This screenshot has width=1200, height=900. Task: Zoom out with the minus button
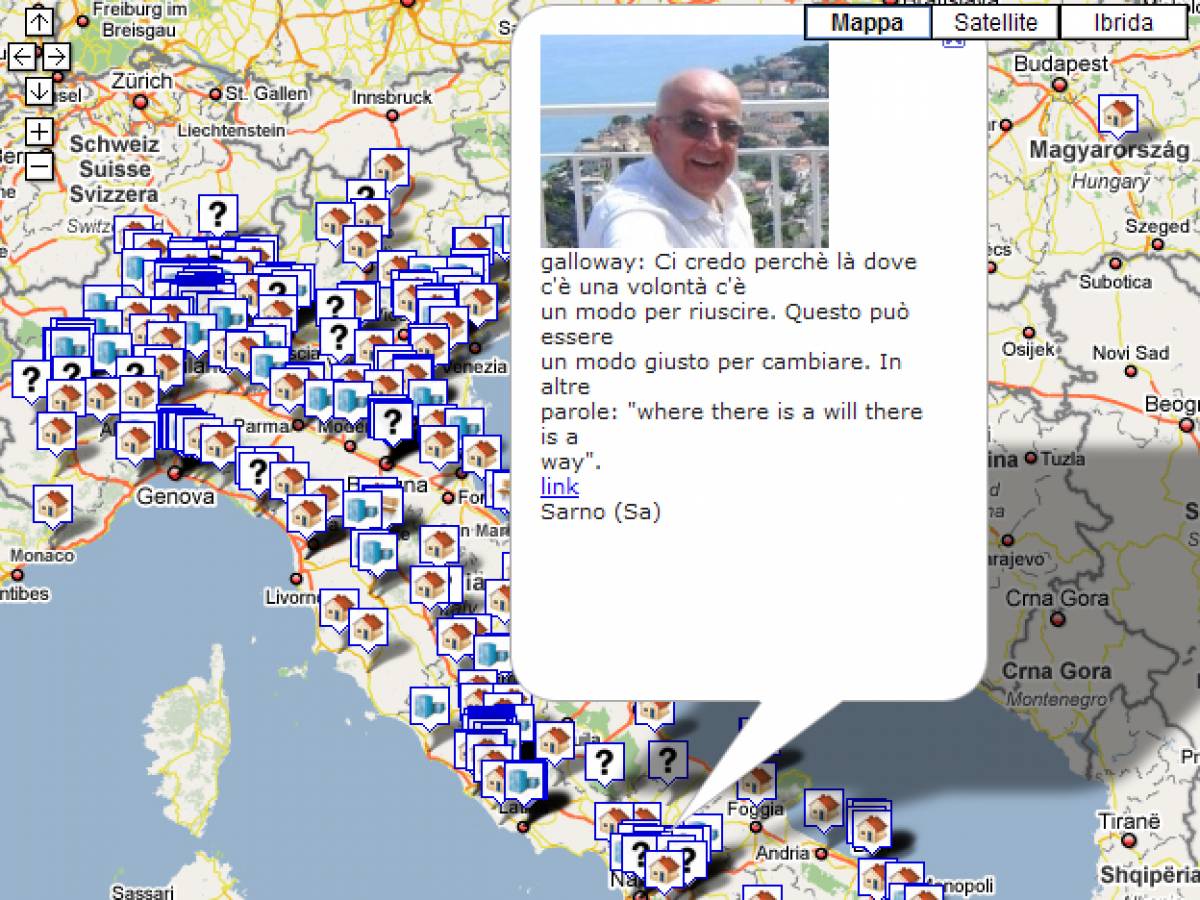point(39,165)
